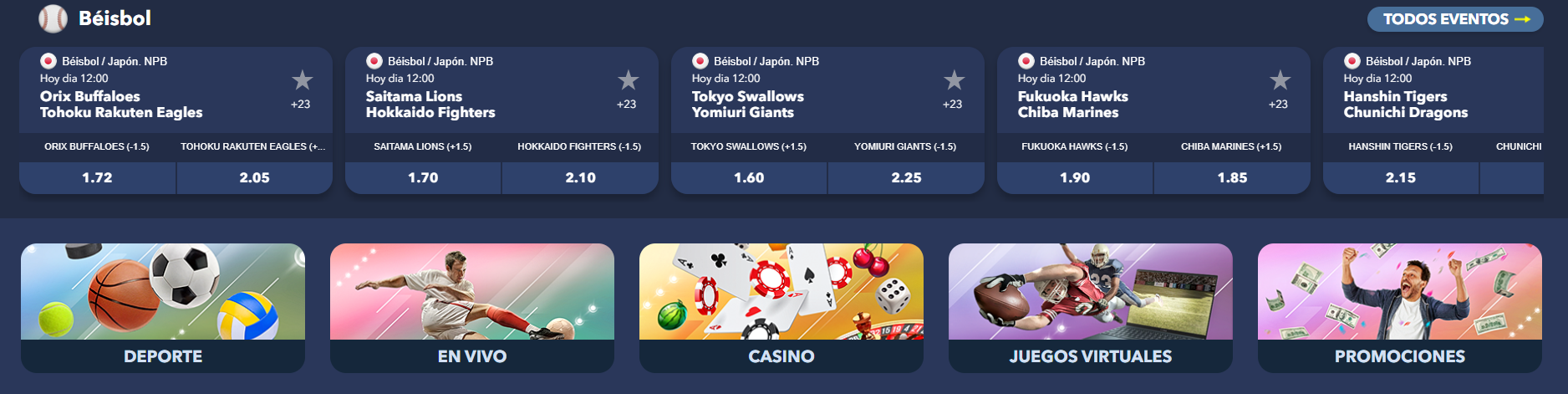This screenshot has height=394, width=1568.
Task: Toggle favorite star on Saitama Lions game
Action: pyautogui.click(x=628, y=80)
